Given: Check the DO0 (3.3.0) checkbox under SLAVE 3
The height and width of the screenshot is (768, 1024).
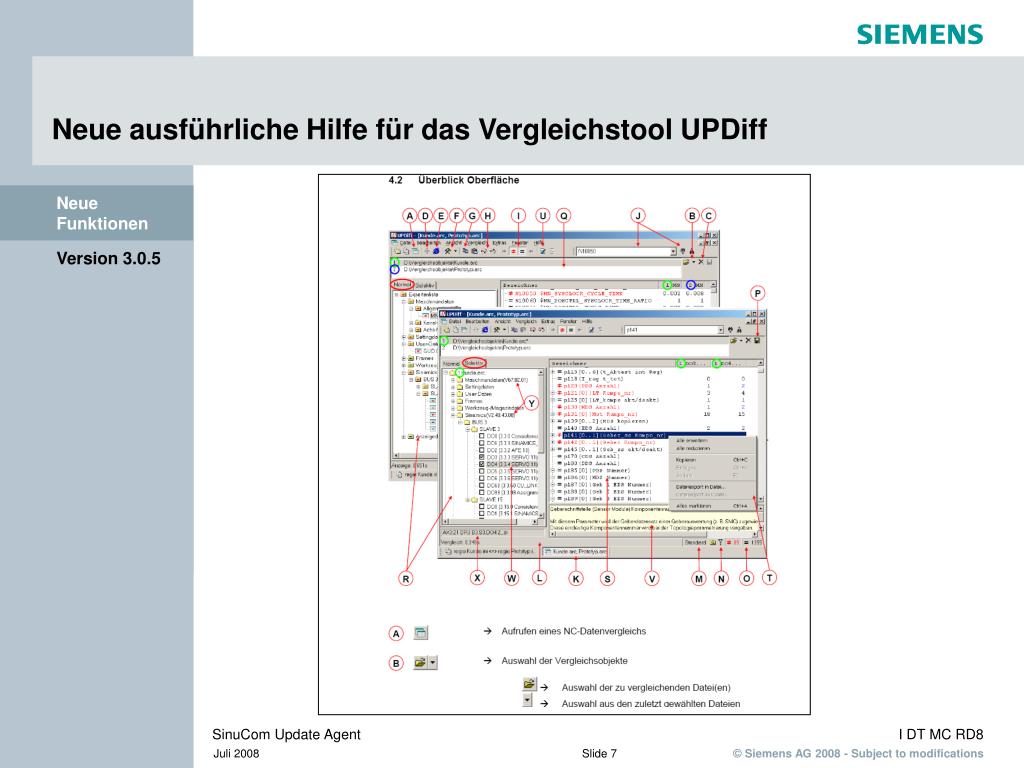Looking at the screenshot, I should point(481,436).
